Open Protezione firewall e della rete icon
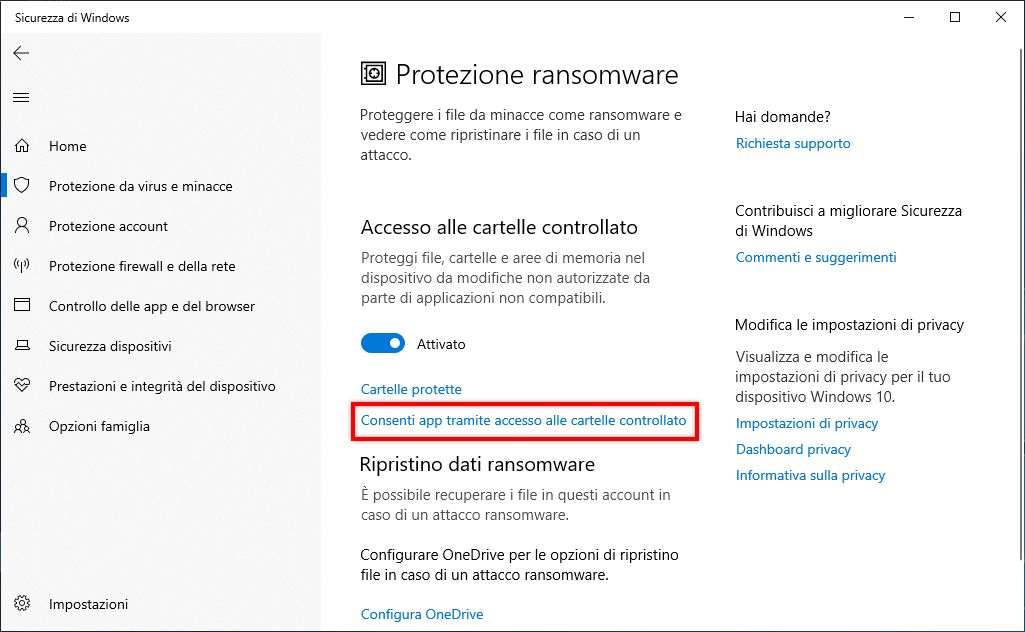The width and height of the screenshot is (1025, 632). click(x=20, y=266)
